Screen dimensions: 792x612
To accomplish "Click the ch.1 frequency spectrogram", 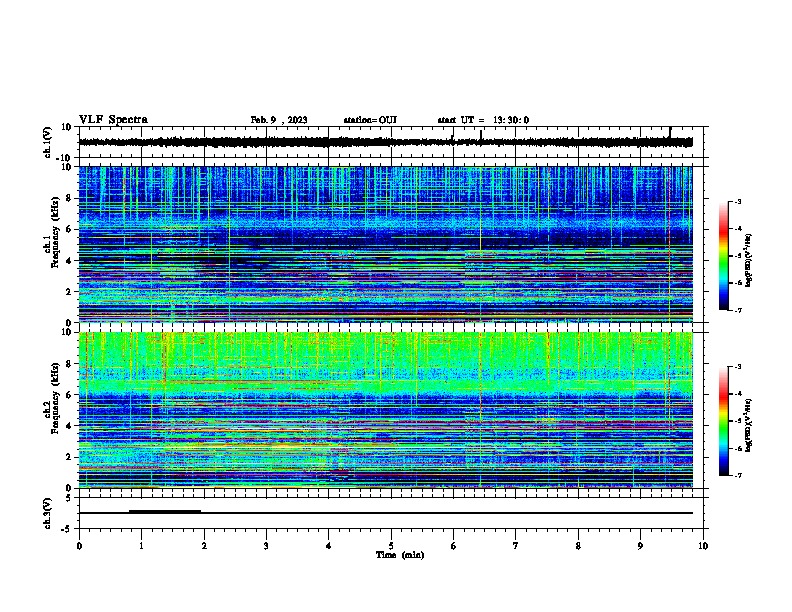I will tap(385, 244).
